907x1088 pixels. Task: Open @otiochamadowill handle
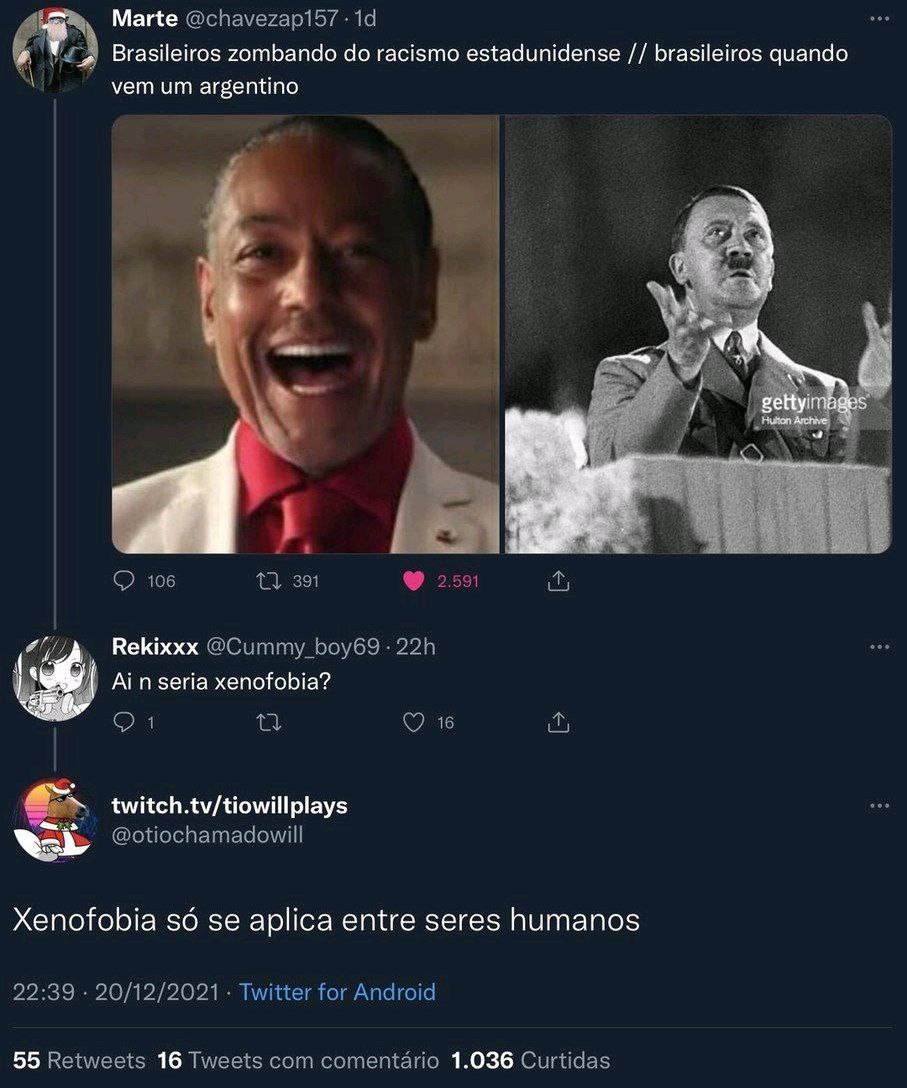pos(207,835)
